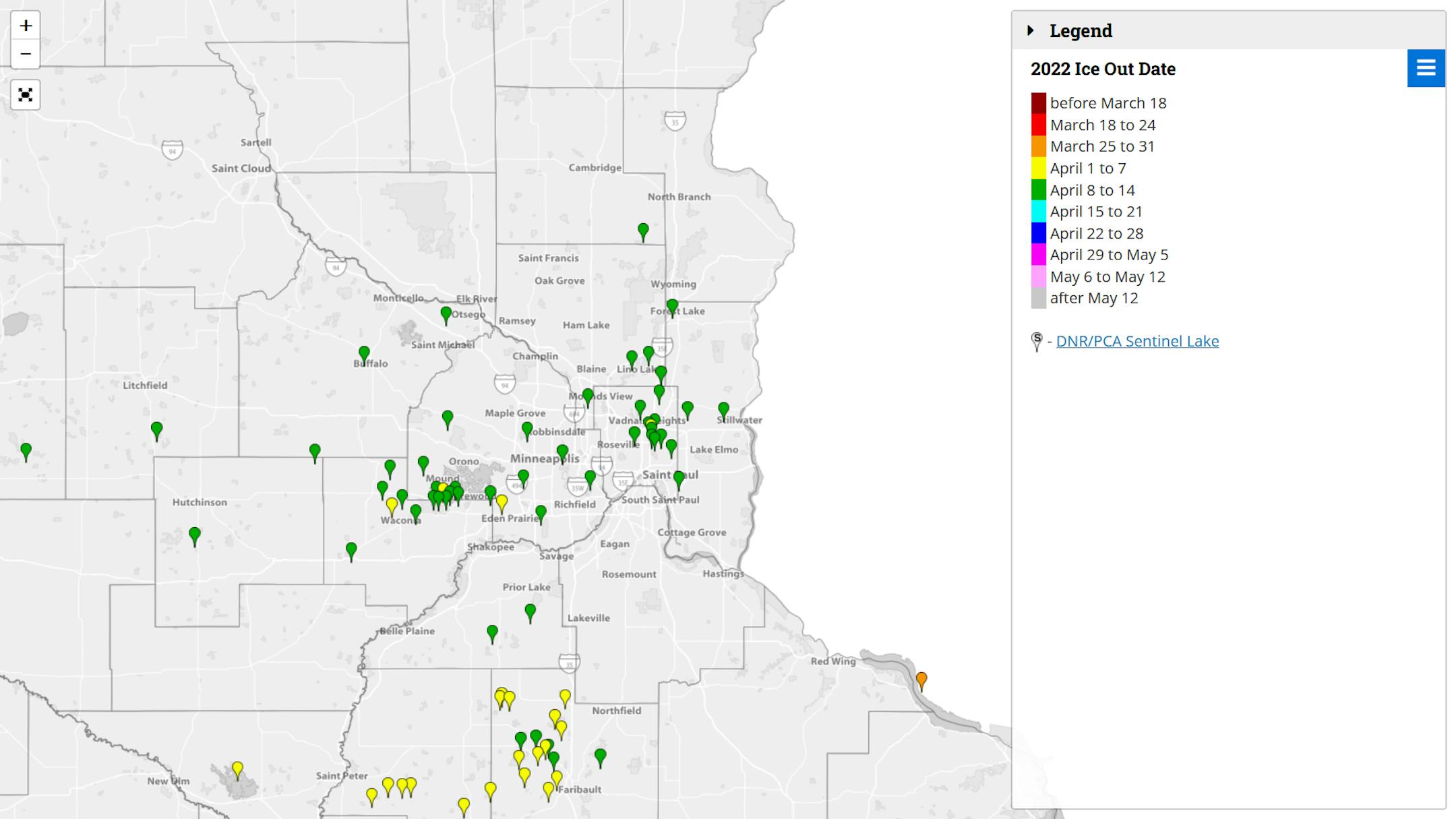
Task: Toggle full screen map view
Action: (x=26, y=95)
